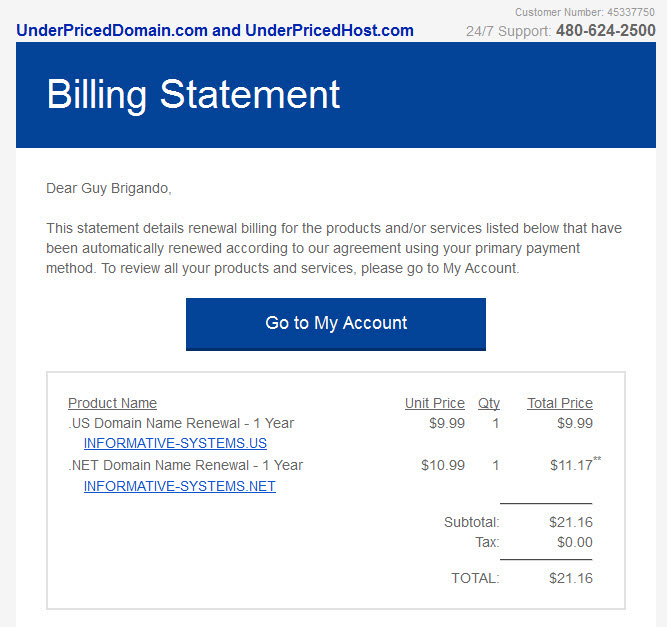Click the Billing Statement banner heading
667x627 pixels.
click(193, 94)
